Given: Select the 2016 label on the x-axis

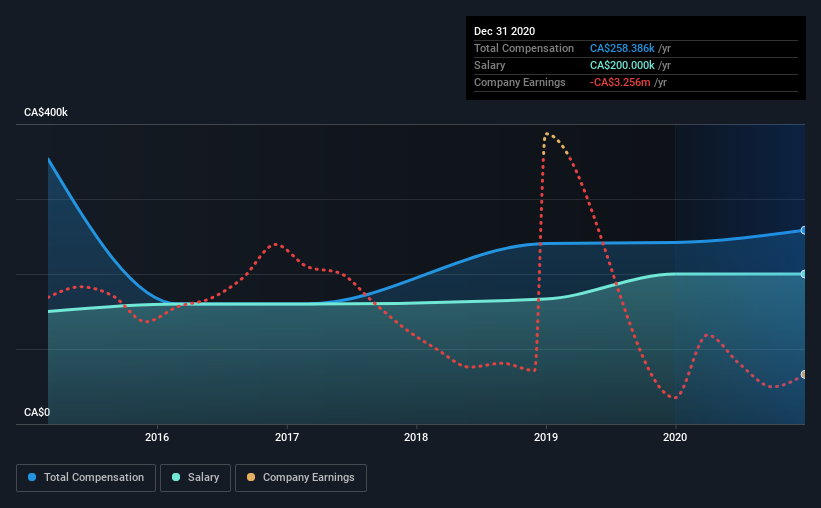Looking at the screenshot, I should 157,437.
